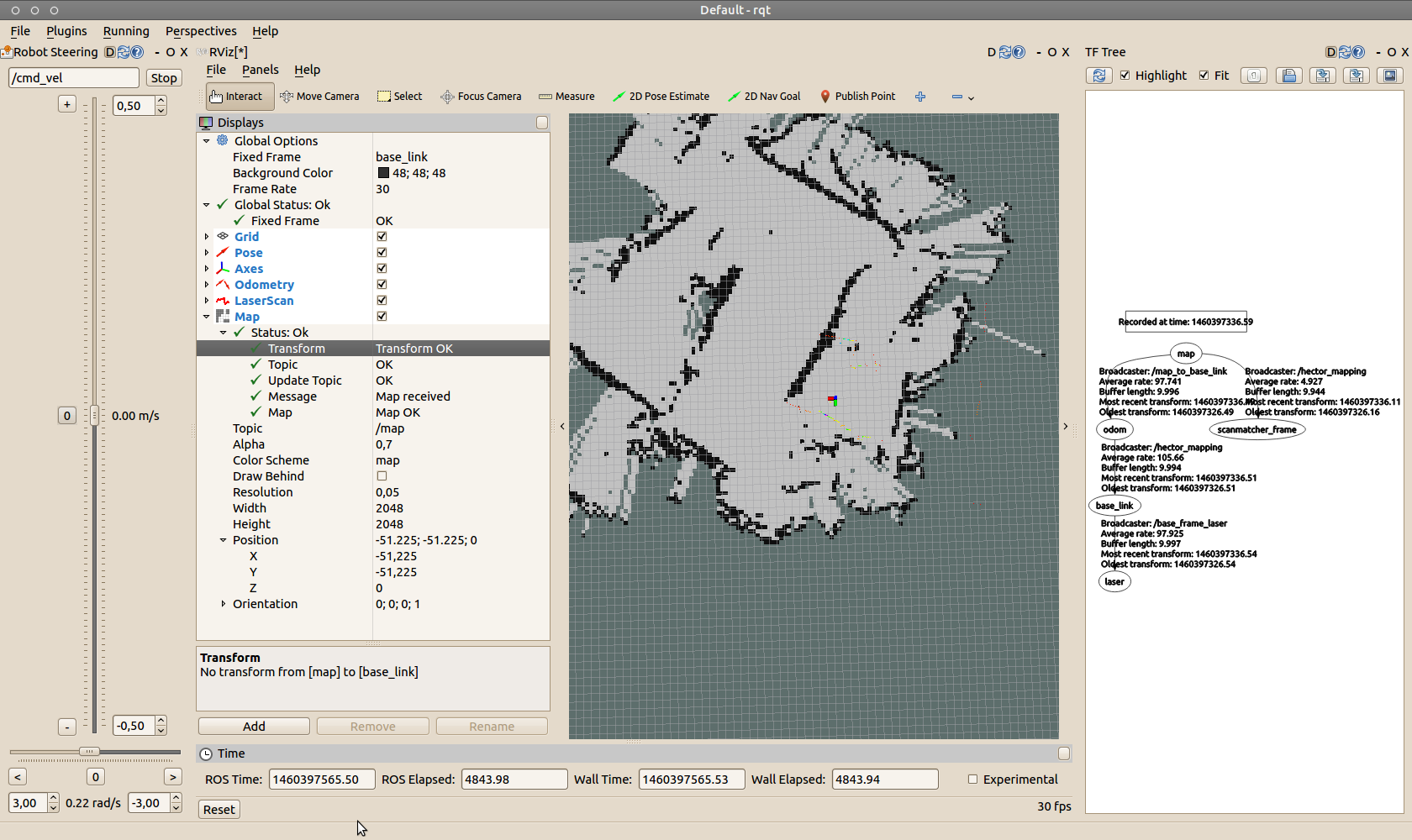1412x840 pixels.
Task: Disable the LaserScan display checkbox
Action: (382, 301)
